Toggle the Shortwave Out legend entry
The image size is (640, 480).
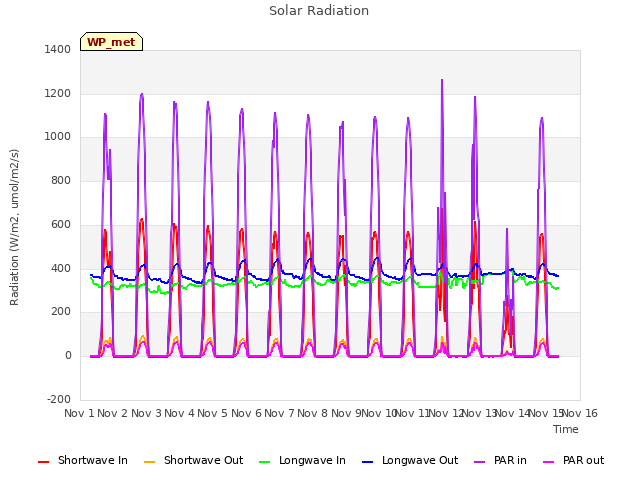click(x=193, y=460)
